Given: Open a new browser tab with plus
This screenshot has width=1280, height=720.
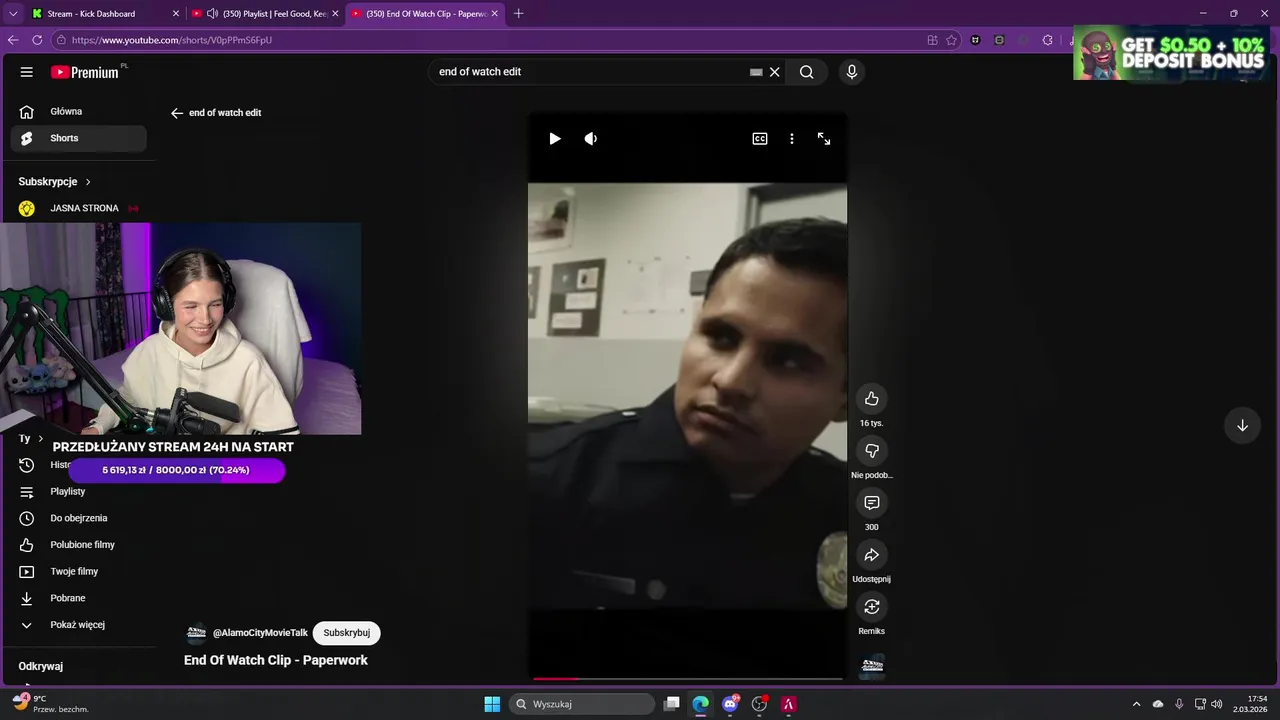Looking at the screenshot, I should [518, 14].
